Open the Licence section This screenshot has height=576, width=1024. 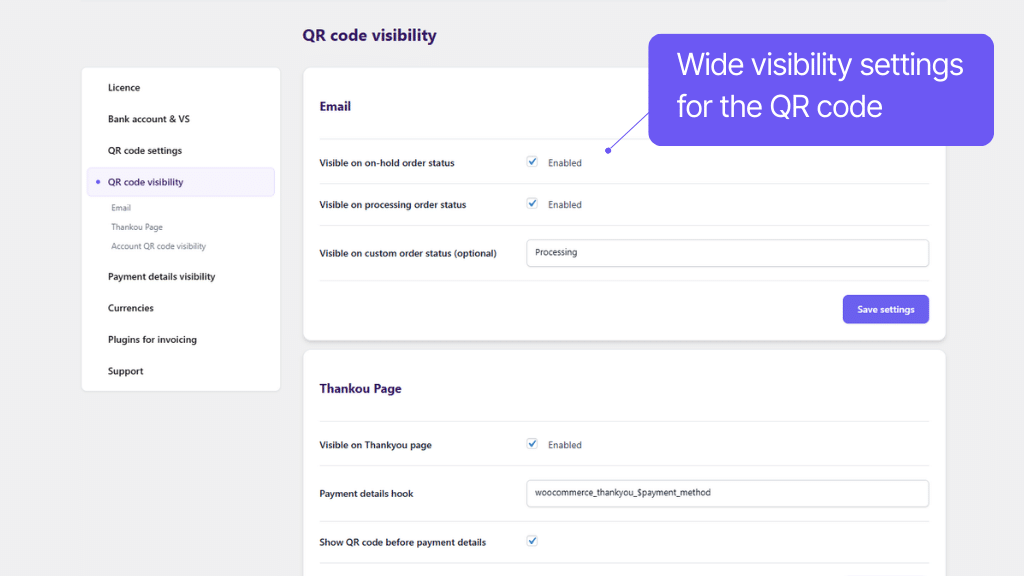tap(124, 87)
